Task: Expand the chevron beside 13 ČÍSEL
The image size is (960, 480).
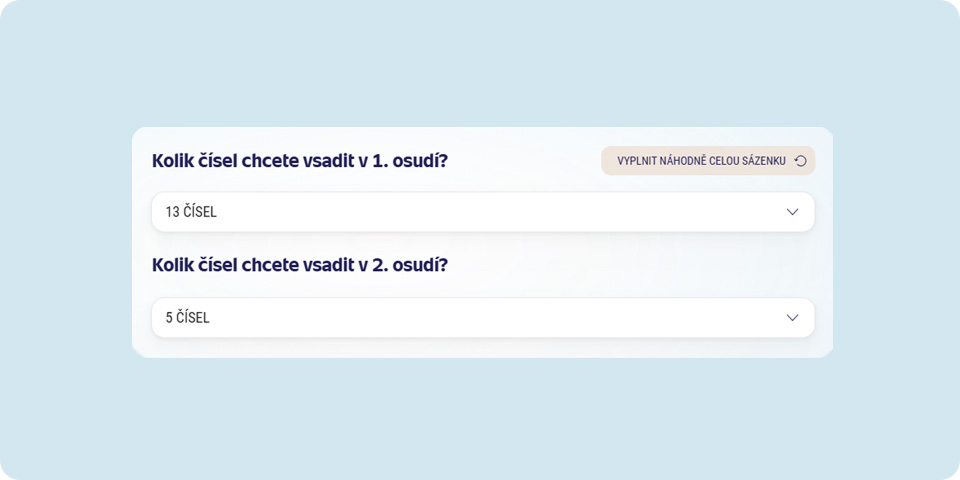Action: (792, 212)
